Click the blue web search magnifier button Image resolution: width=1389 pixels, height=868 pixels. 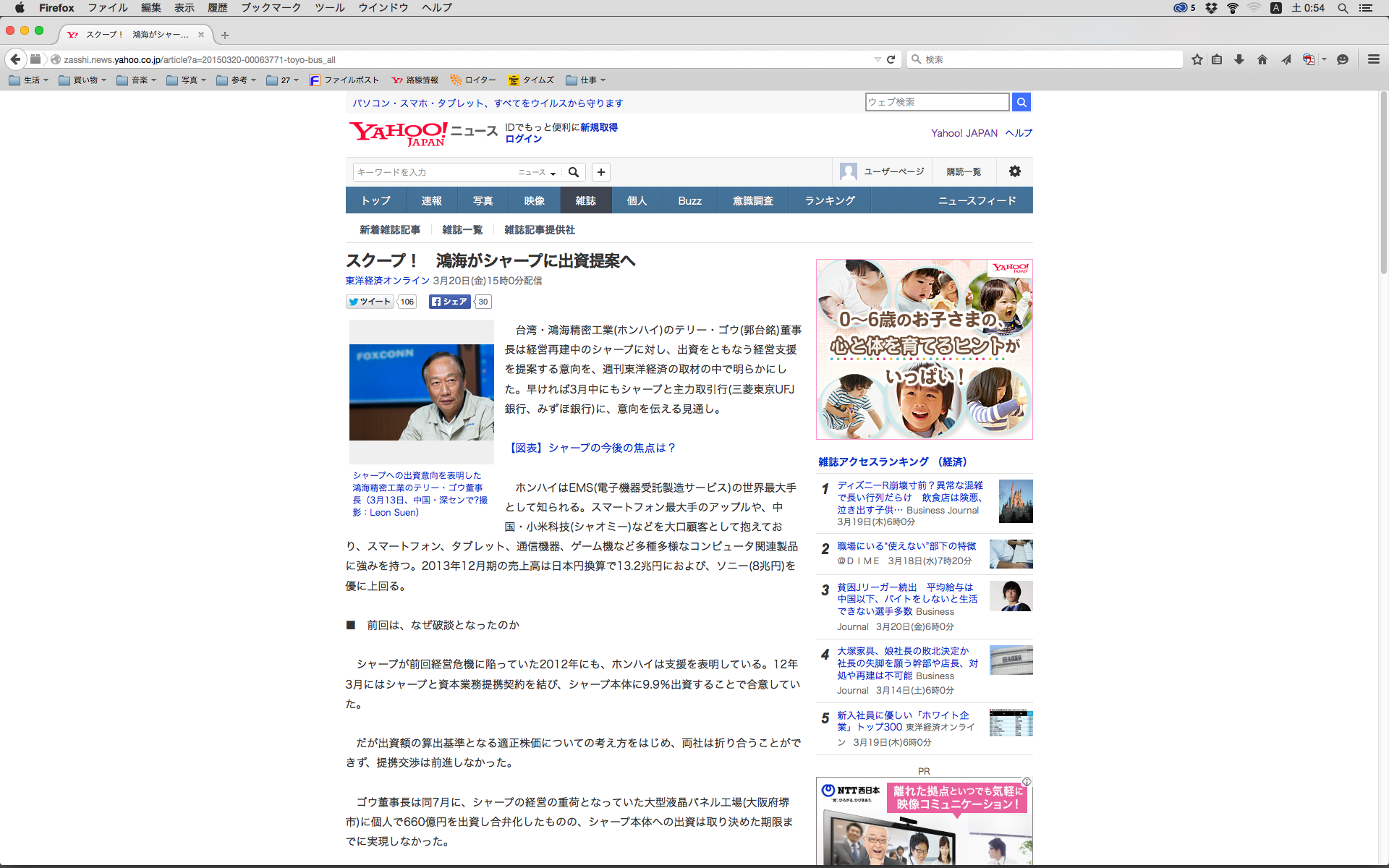point(1021,102)
